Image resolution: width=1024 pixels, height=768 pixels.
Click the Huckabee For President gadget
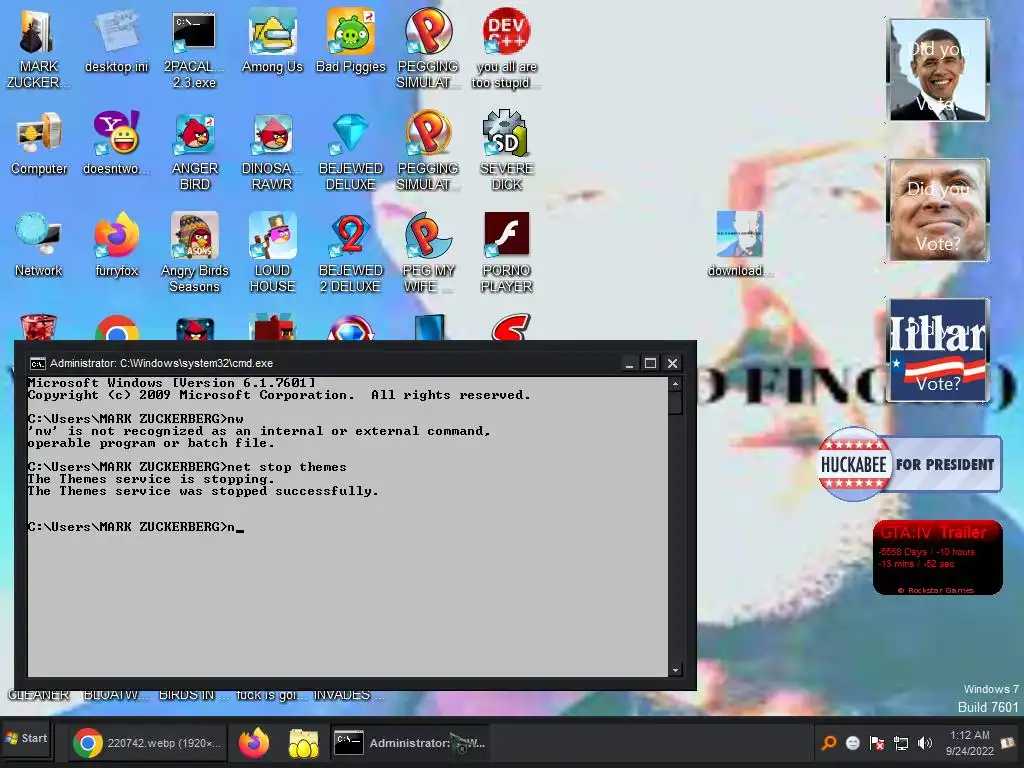pos(909,464)
